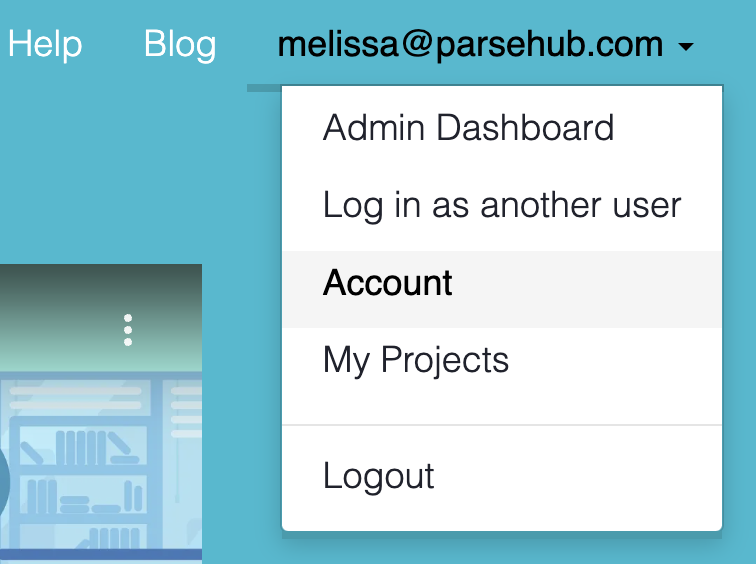
Task: Click the dark blue bar at thumbnail bottom
Action: pyautogui.click(x=100, y=554)
